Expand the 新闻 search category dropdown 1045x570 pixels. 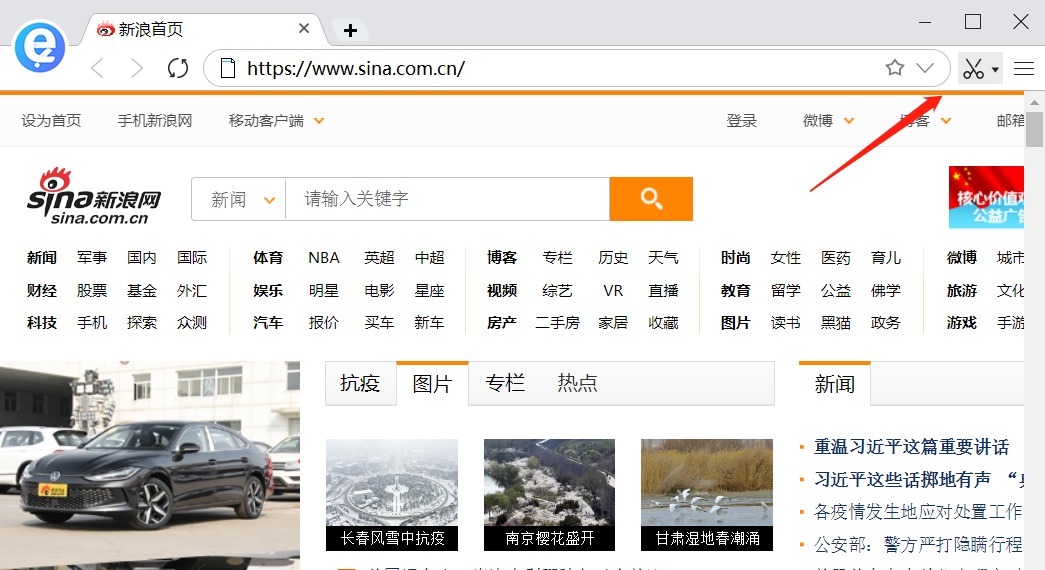269,200
